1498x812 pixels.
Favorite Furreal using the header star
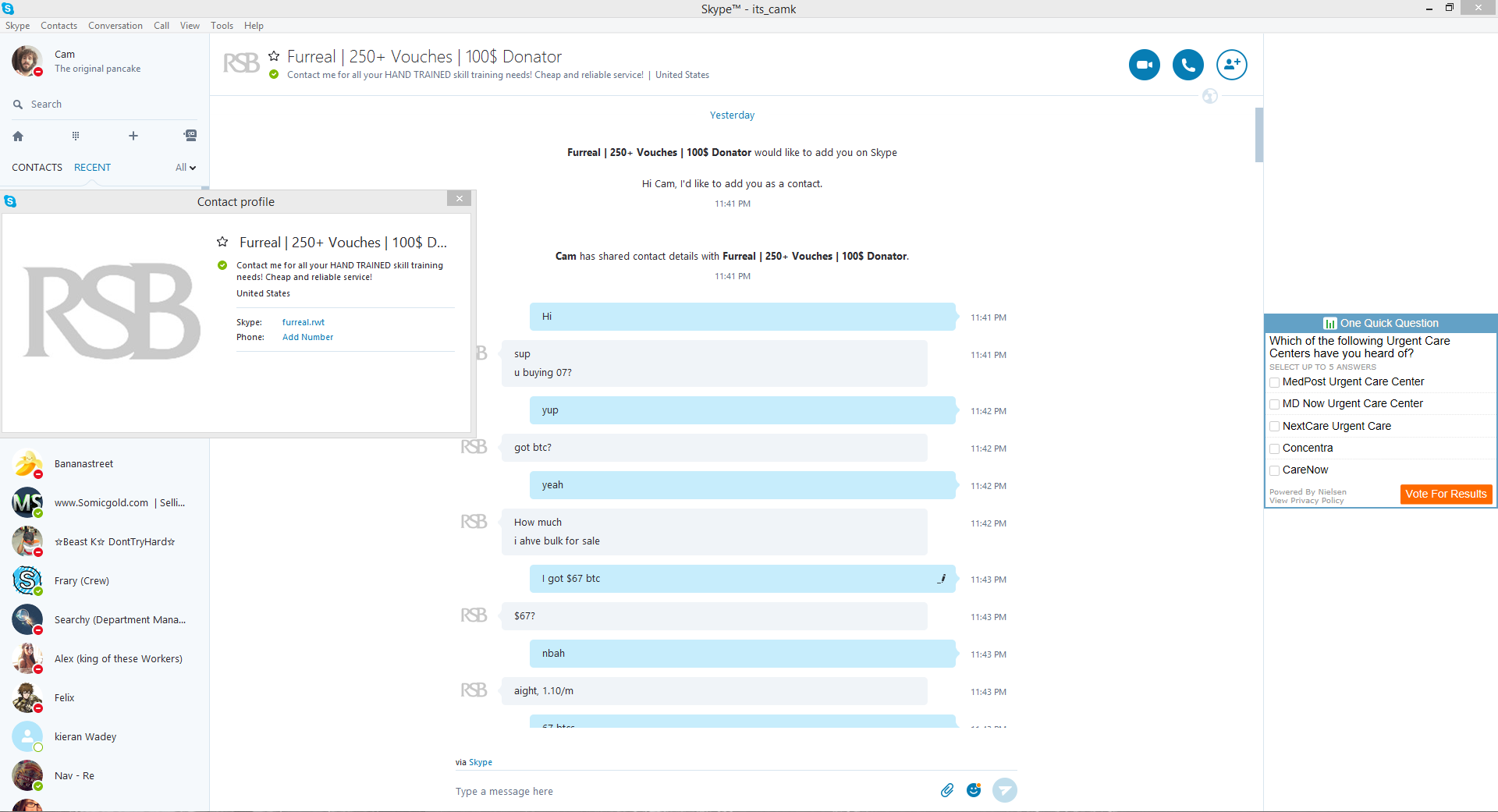click(274, 56)
